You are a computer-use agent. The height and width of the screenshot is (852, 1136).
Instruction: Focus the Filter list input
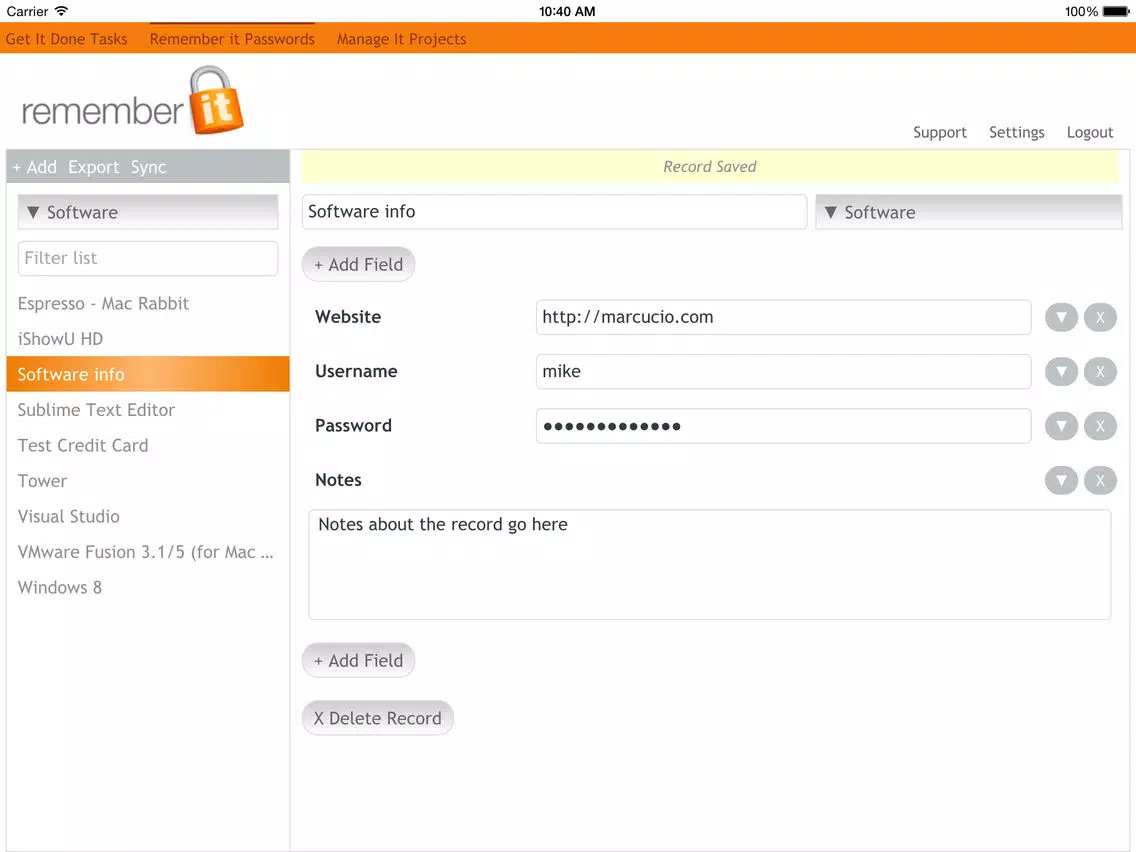(x=148, y=259)
